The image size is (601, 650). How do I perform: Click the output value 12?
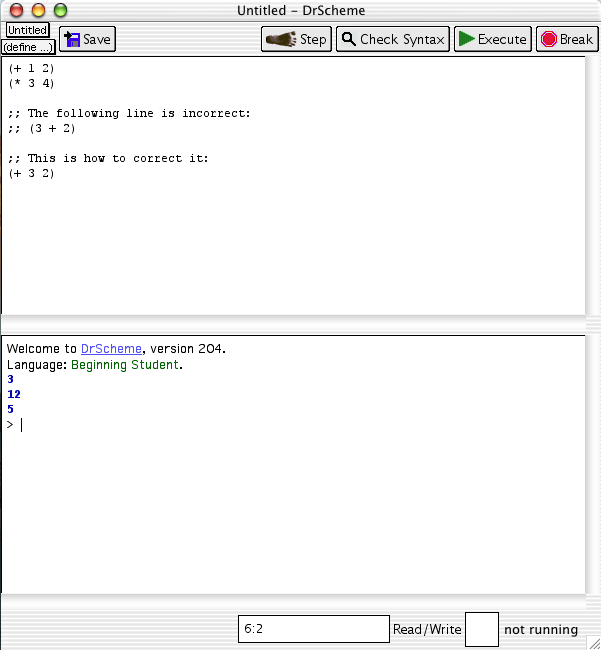point(14,394)
